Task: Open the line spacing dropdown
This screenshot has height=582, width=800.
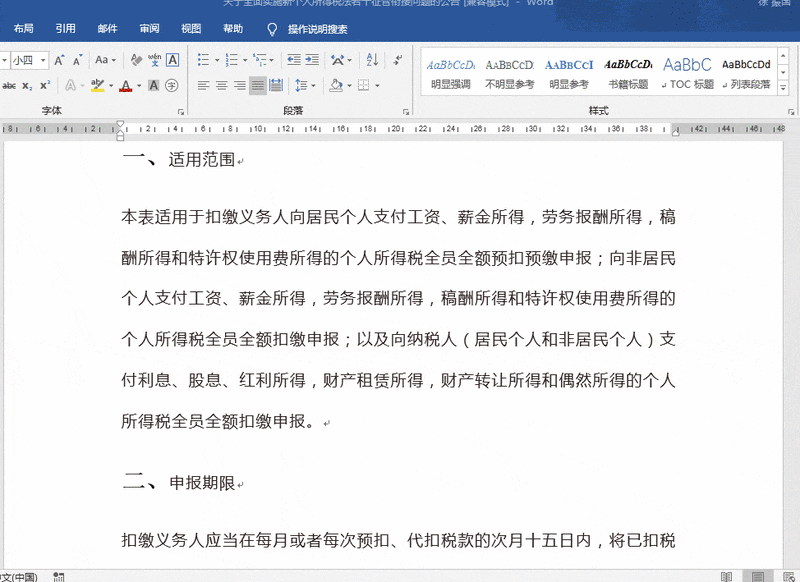Action: point(313,84)
